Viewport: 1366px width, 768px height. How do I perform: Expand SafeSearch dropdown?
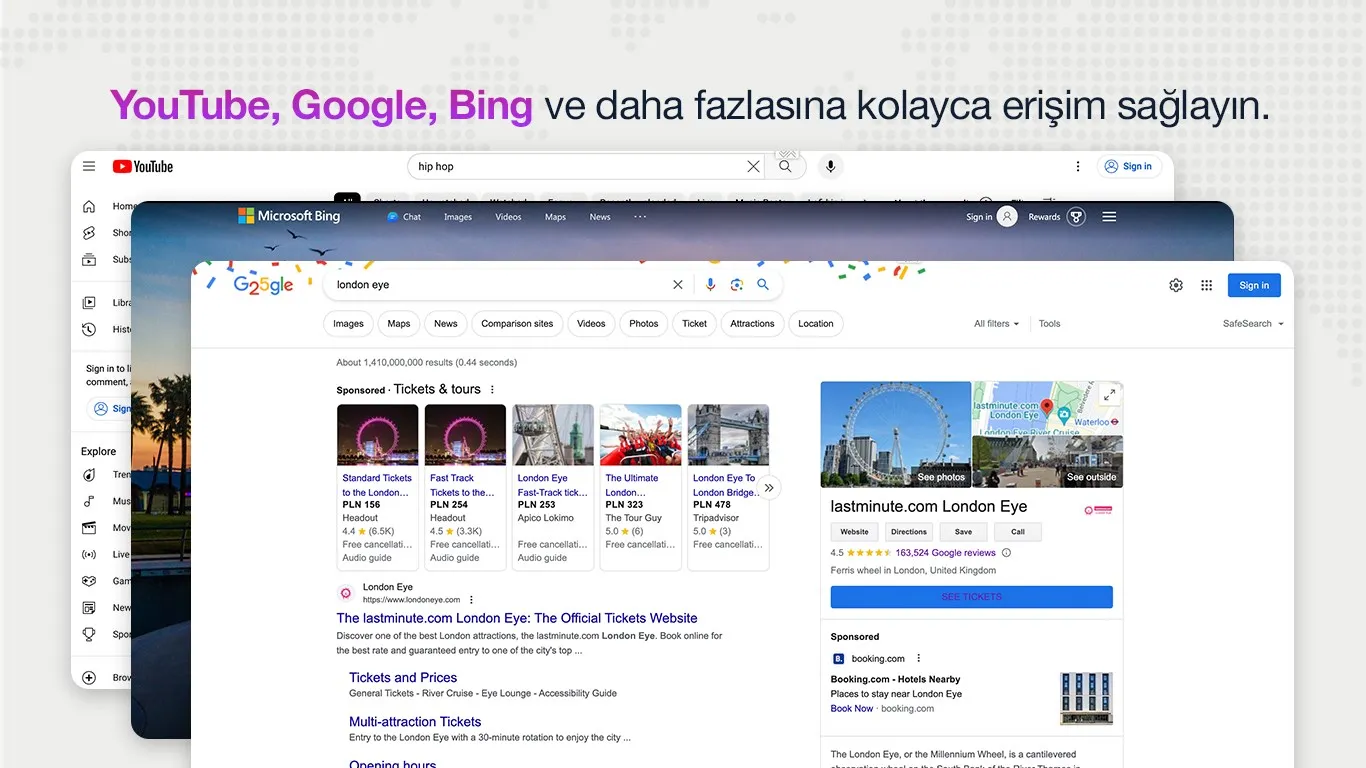(x=1253, y=324)
